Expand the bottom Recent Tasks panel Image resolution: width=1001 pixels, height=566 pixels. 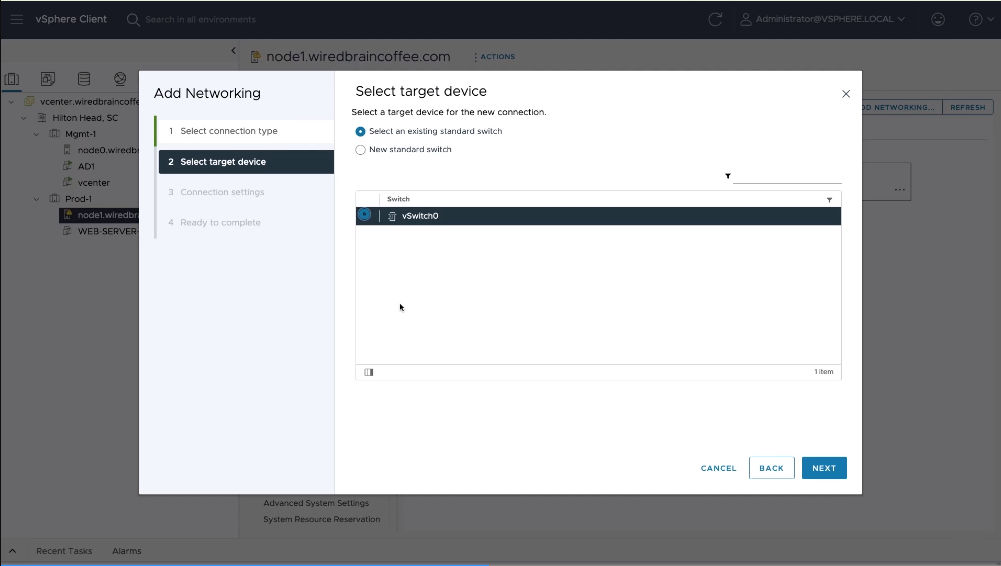[13, 551]
